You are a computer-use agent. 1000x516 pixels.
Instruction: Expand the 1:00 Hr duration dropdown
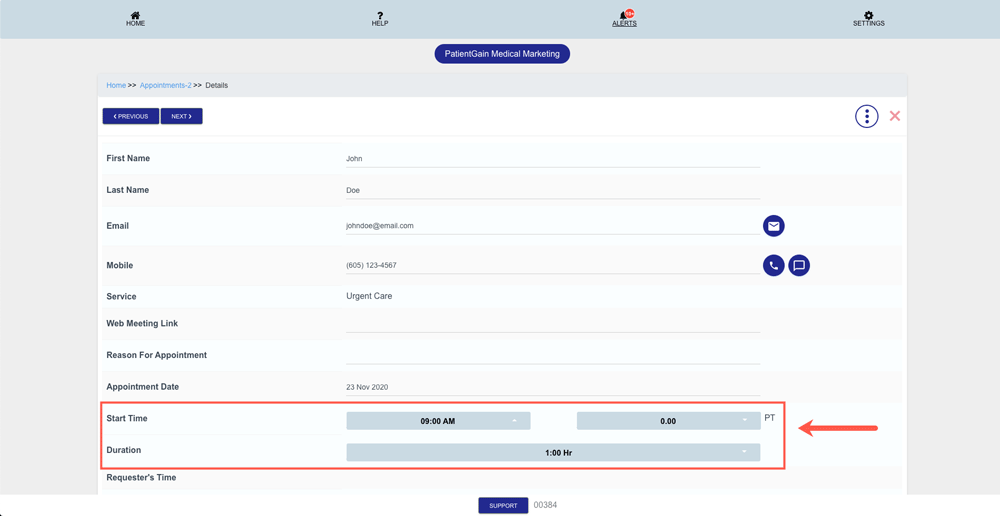coord(553,453)
